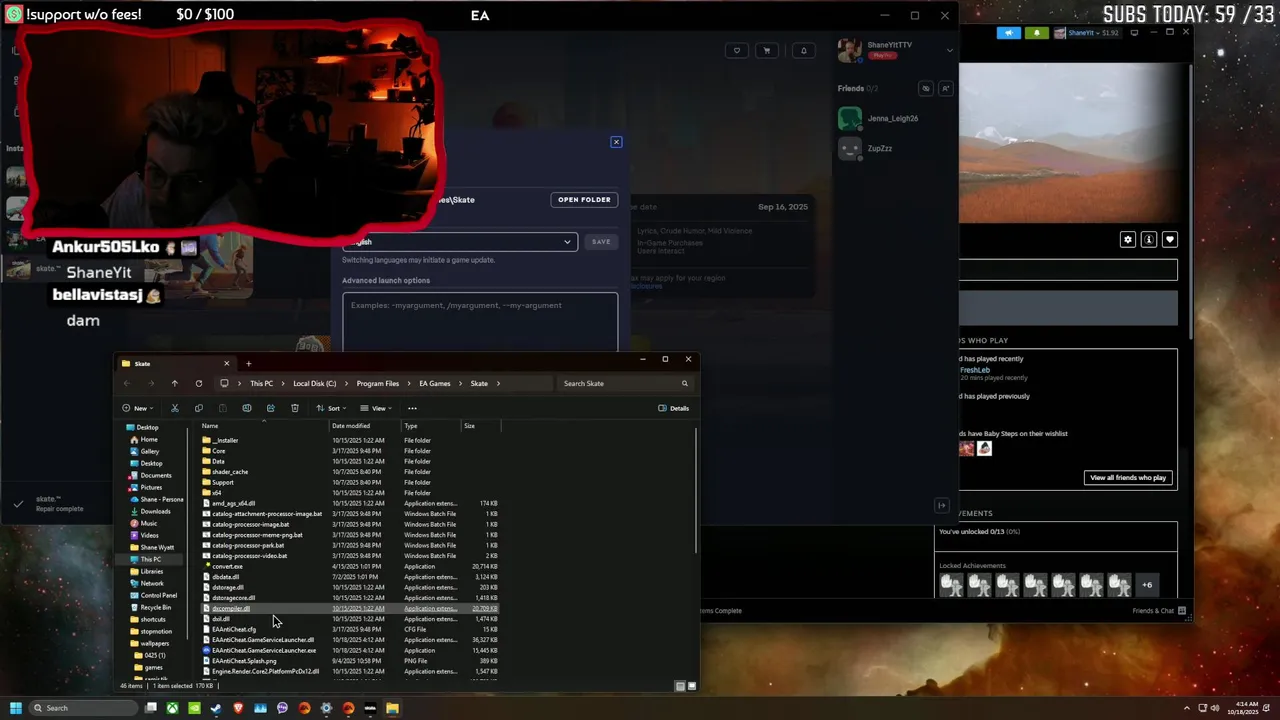The image size is (1280, 720).
Task: Click the Delete trash icon in Explorer toolbar
Action: (295, 408)
